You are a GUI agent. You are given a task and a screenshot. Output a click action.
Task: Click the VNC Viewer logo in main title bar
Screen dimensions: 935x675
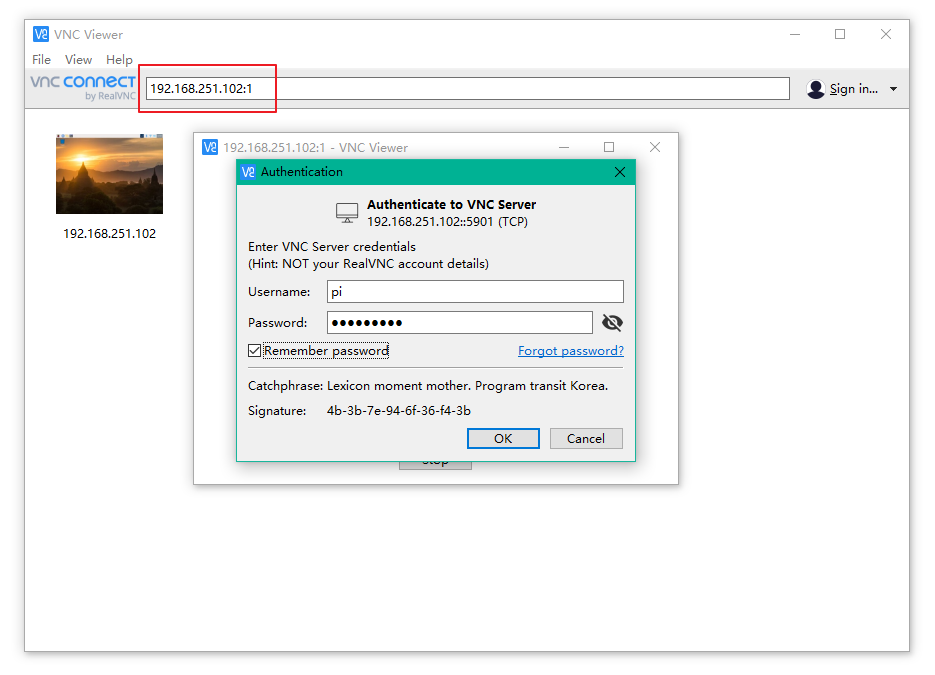click(x=41, y=34)
